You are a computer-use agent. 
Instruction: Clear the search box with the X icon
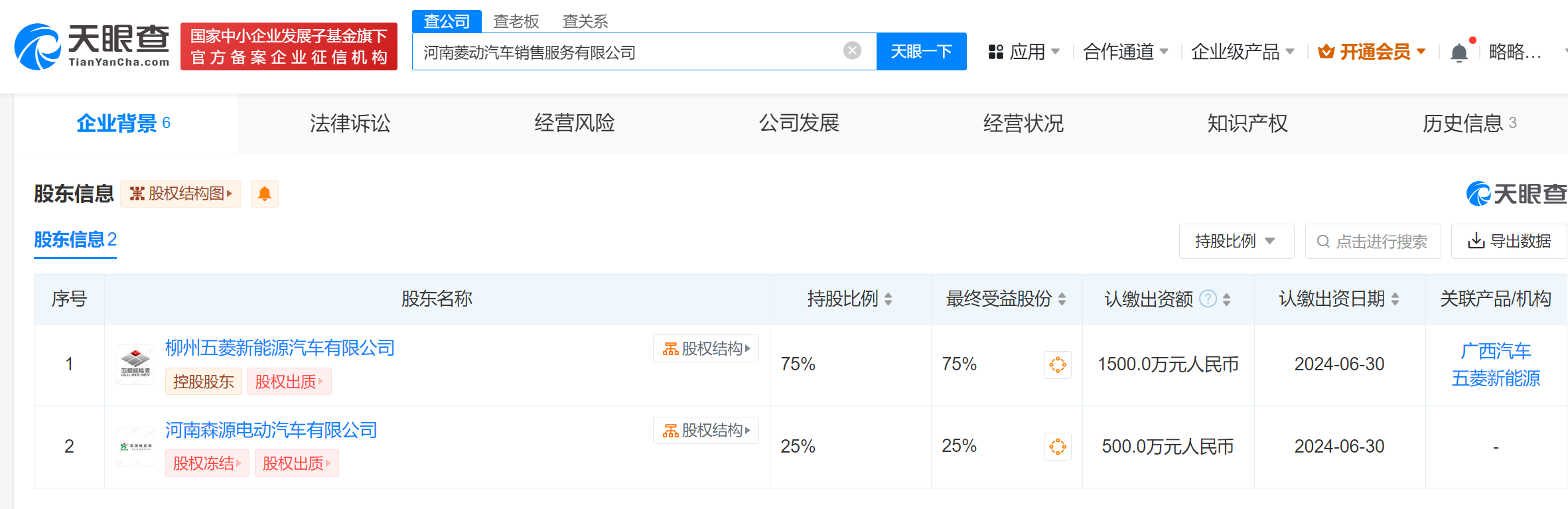852,51
